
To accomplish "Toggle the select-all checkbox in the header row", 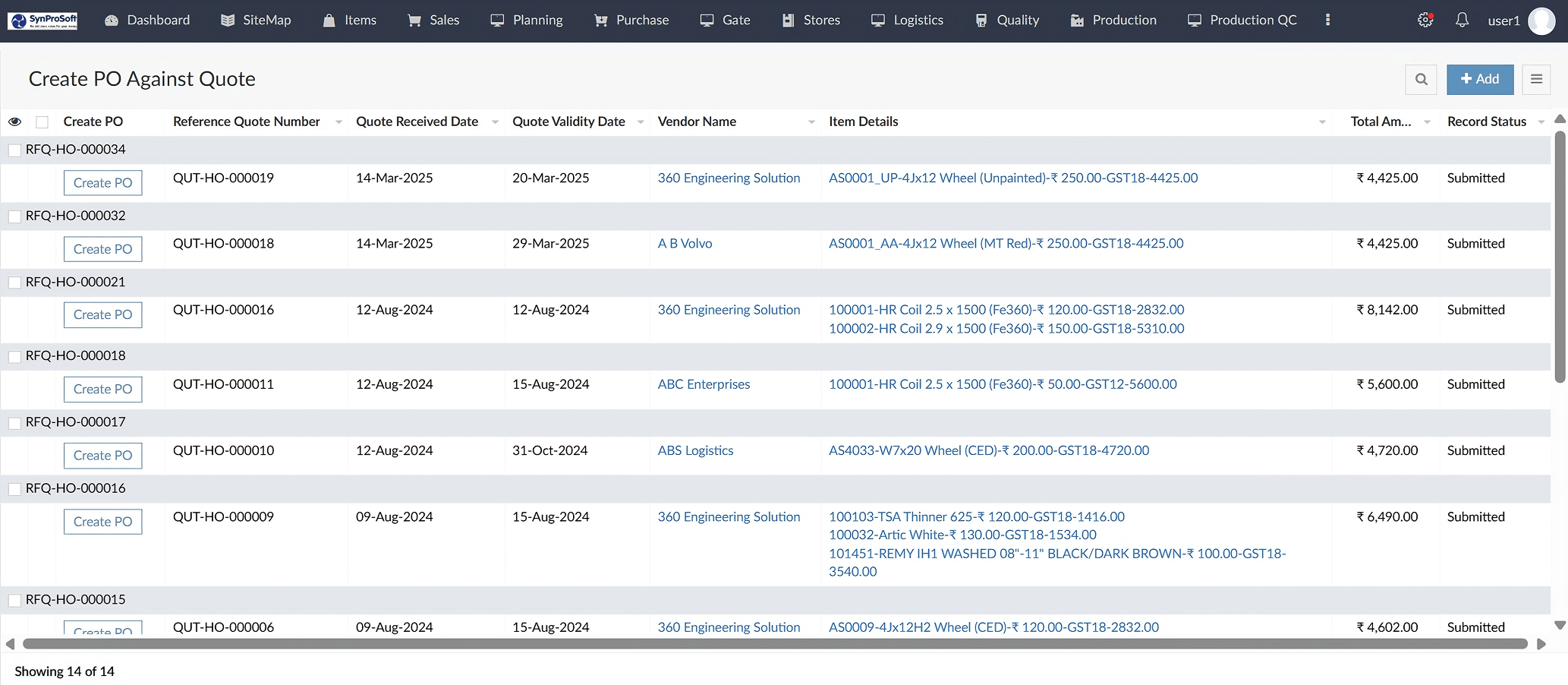I will 42,122.
